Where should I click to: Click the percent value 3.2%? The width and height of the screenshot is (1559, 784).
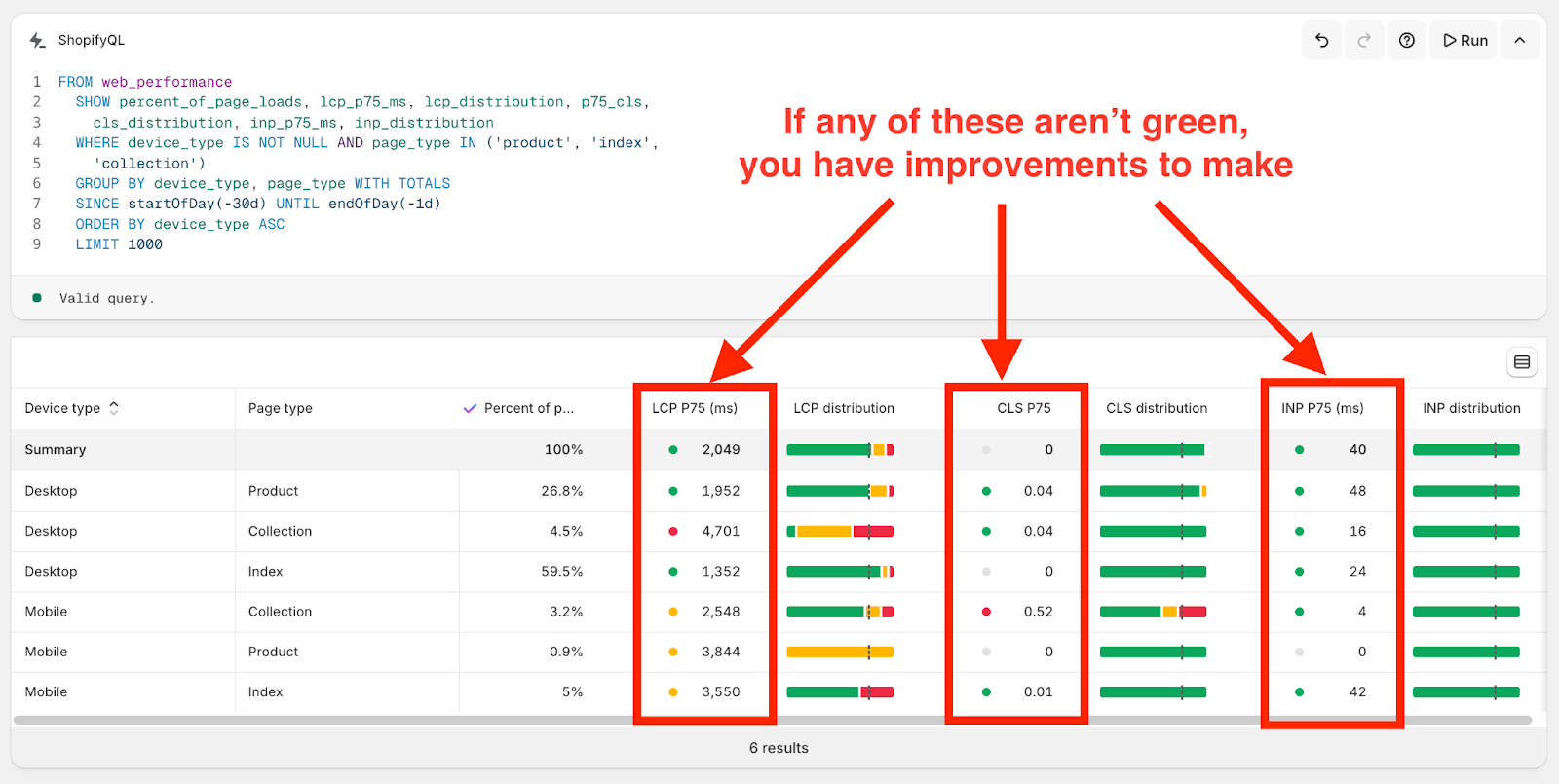pos(566,612)
